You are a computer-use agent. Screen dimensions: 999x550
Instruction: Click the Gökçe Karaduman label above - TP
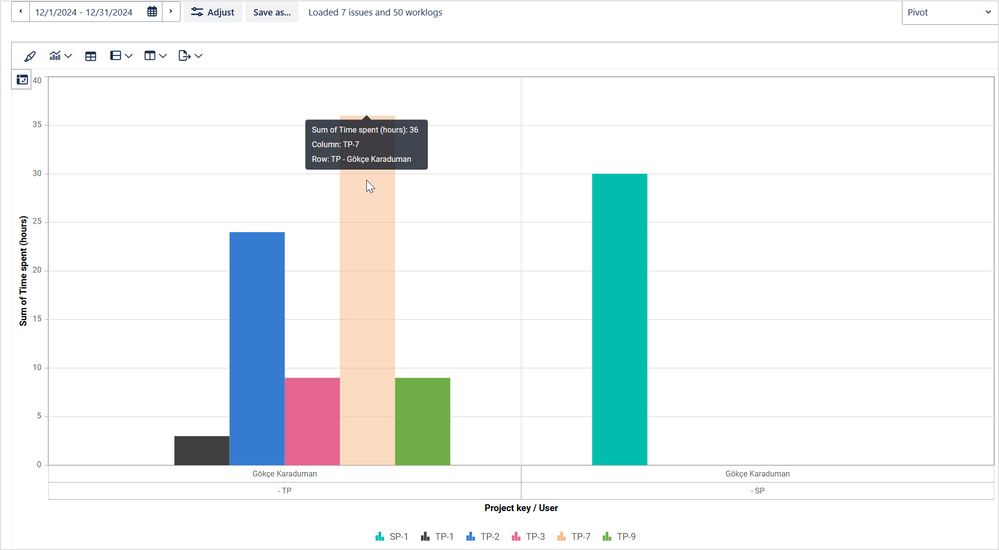point(284,474)
